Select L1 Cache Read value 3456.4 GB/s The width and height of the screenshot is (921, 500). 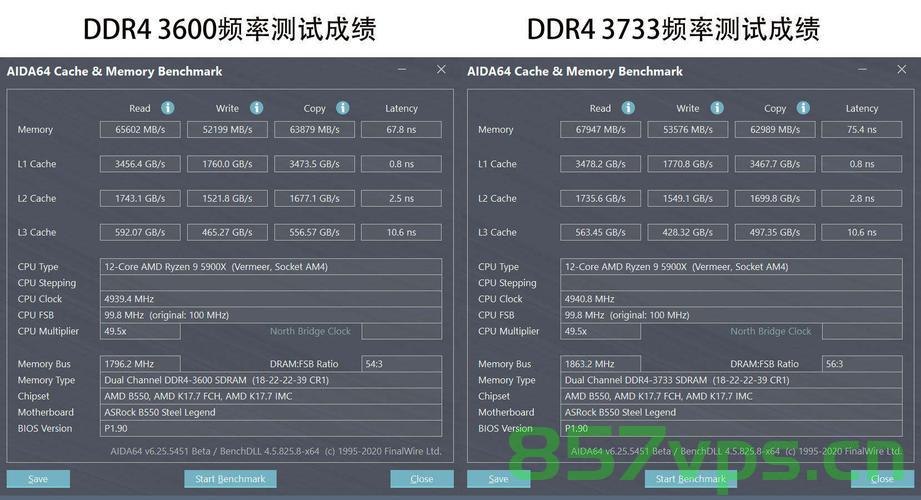pyautogui.click(x=140, y=164)
